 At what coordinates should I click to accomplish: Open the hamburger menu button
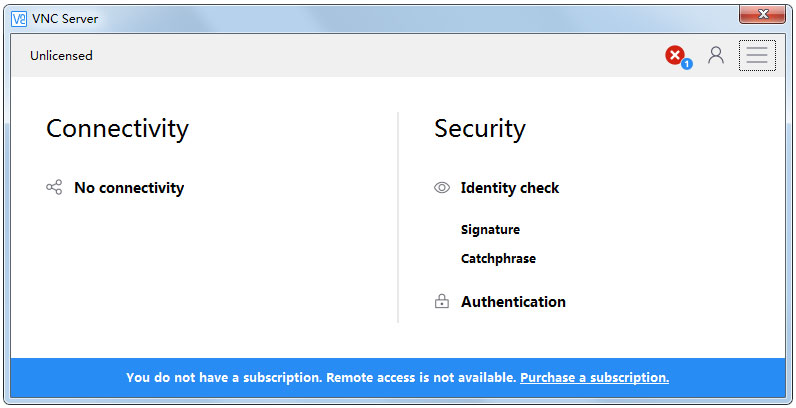click(757, 55)
